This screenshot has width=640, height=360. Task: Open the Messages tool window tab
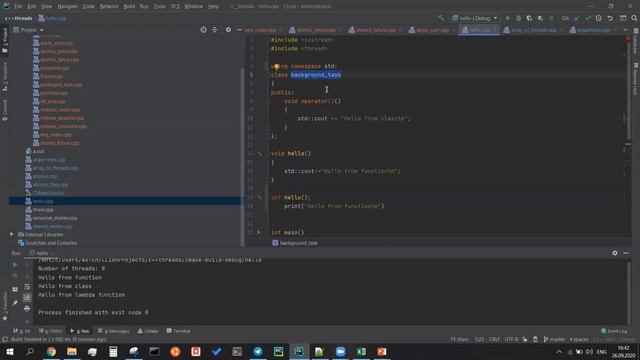pyautogui.click(x=114, y=331)
